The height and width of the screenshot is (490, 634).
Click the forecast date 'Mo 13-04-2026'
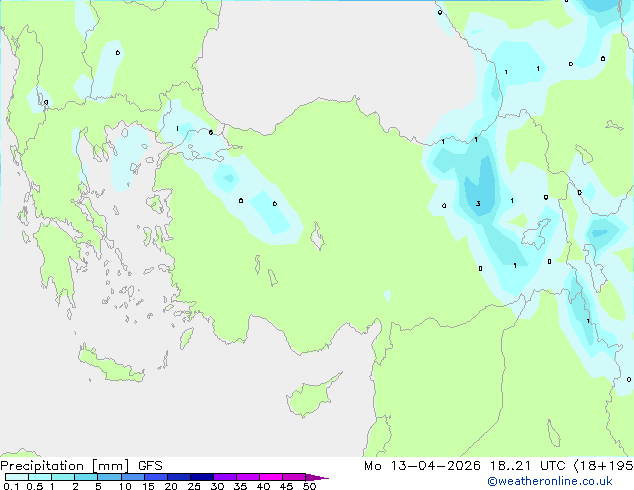coord(422,466)
